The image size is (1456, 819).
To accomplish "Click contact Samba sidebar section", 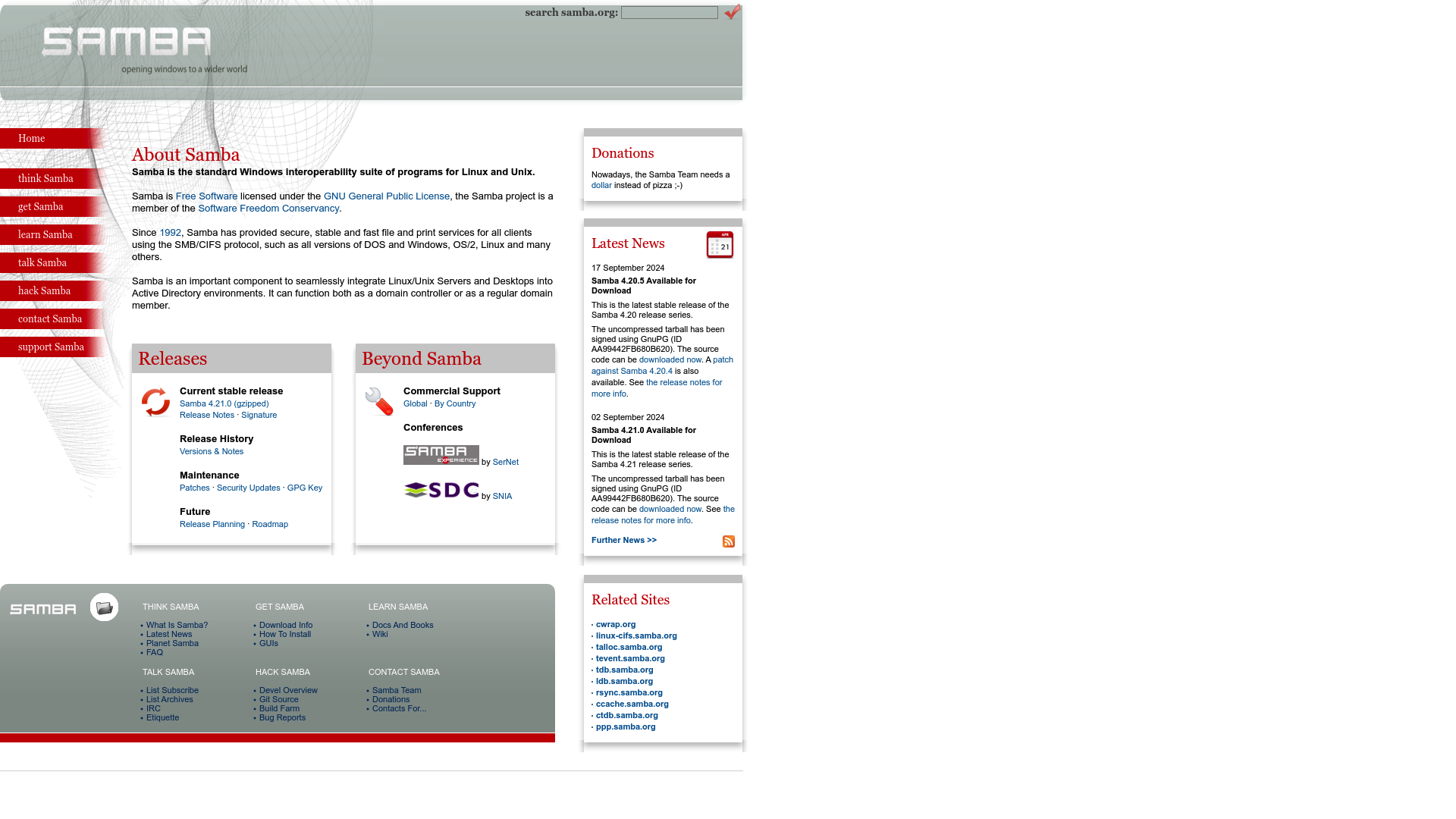I will [50, 319].
